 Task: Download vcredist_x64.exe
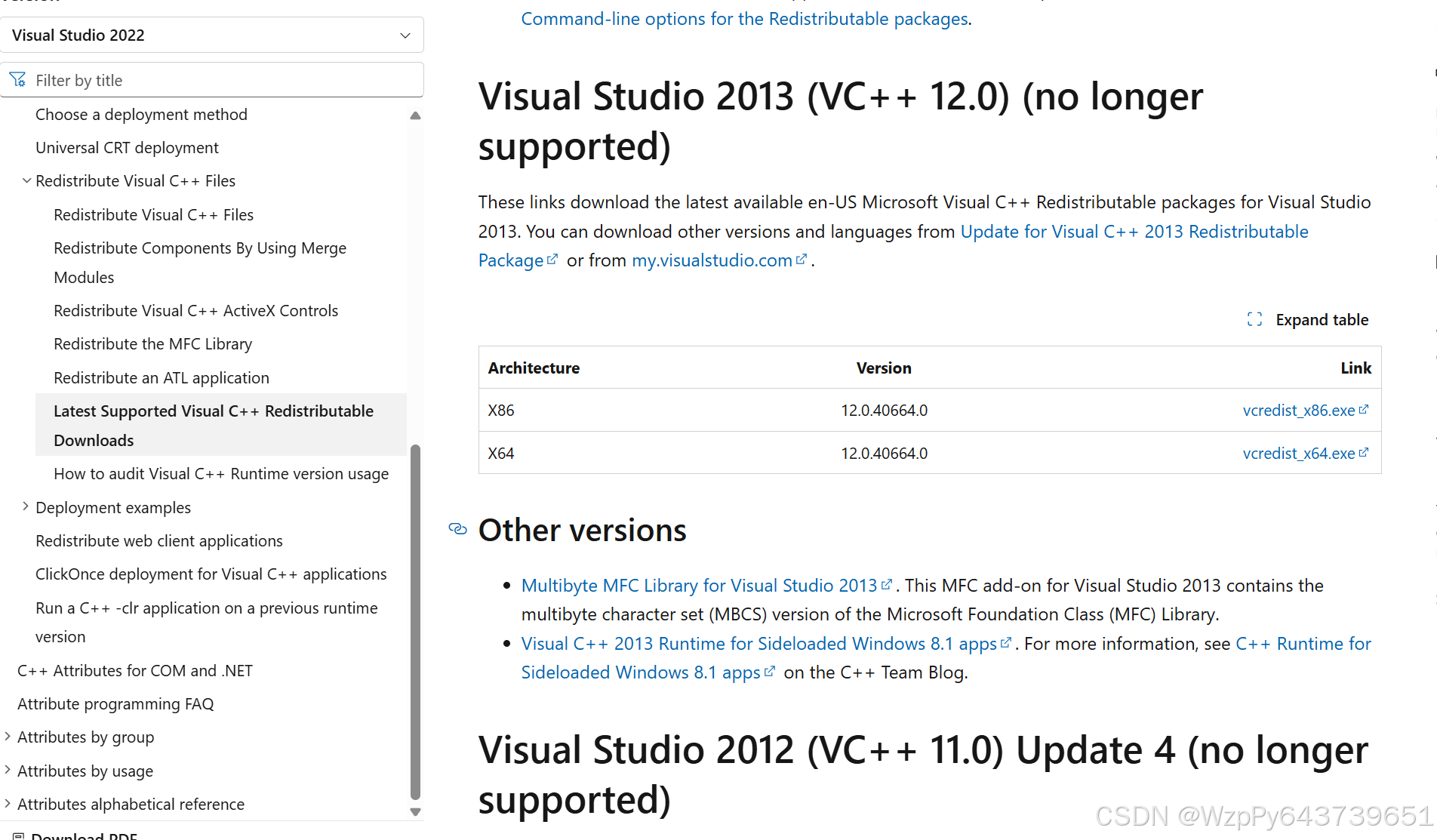tap(1305, 453)
